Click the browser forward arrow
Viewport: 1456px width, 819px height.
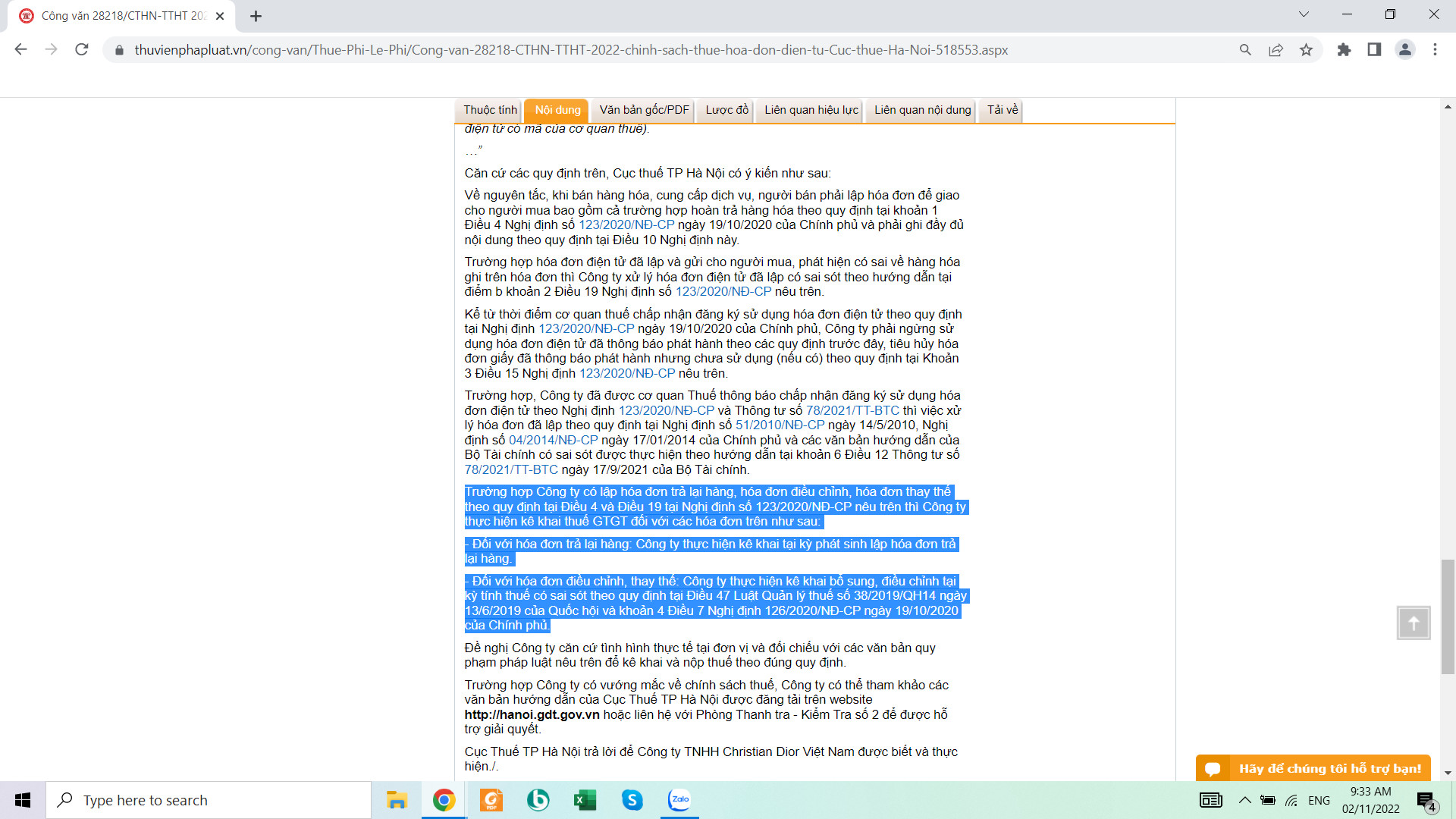click(x=51, y=50)
